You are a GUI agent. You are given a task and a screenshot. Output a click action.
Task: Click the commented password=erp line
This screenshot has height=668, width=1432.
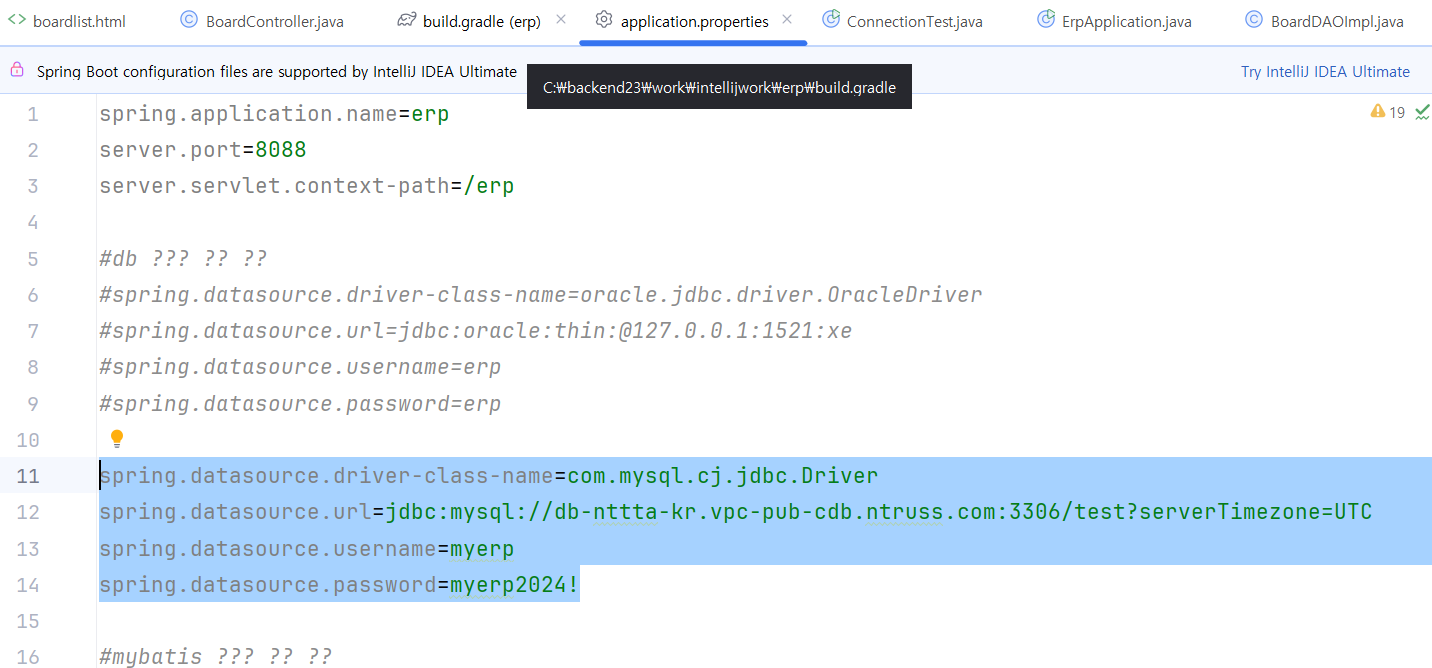point(300,404)
